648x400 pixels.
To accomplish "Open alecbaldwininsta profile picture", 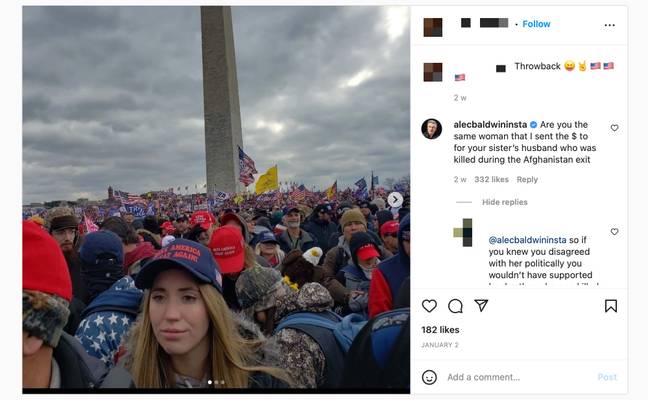I will point(431,129).
